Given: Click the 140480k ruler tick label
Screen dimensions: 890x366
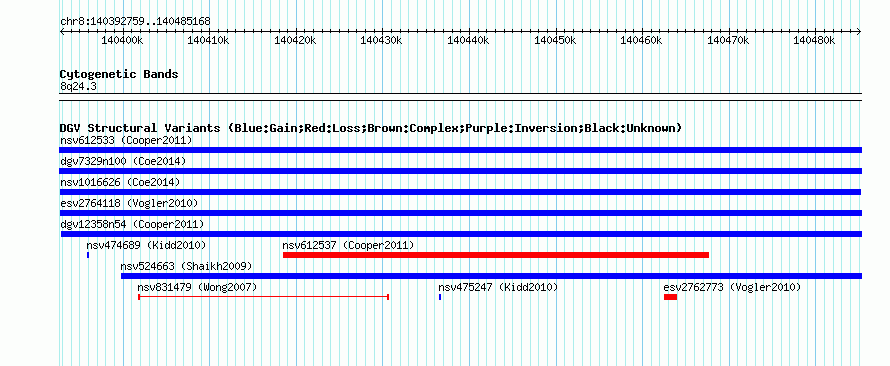Looking at the screenshot, I should (x=815, y=40).
